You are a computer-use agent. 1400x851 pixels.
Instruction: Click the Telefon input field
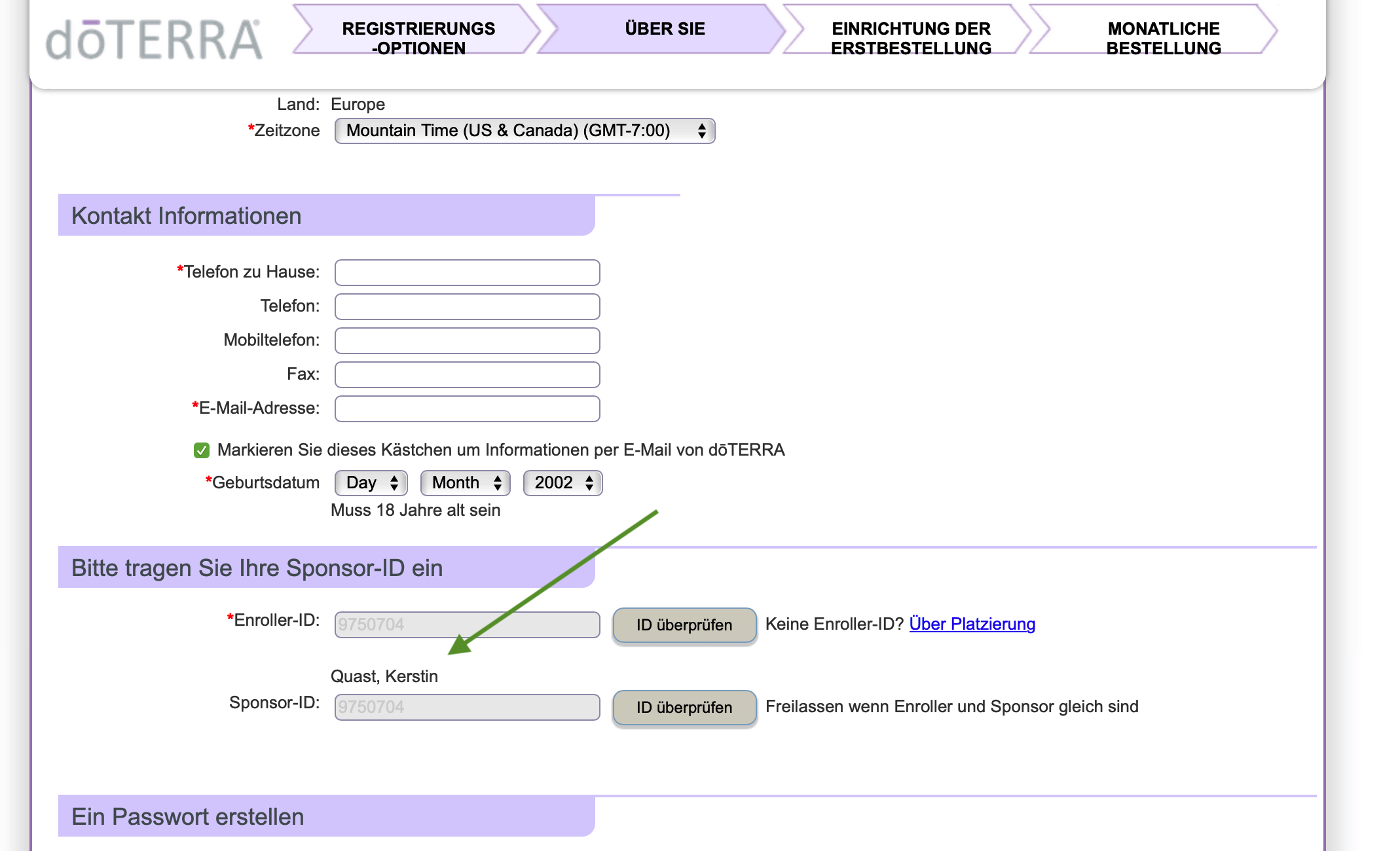point(467,306)
